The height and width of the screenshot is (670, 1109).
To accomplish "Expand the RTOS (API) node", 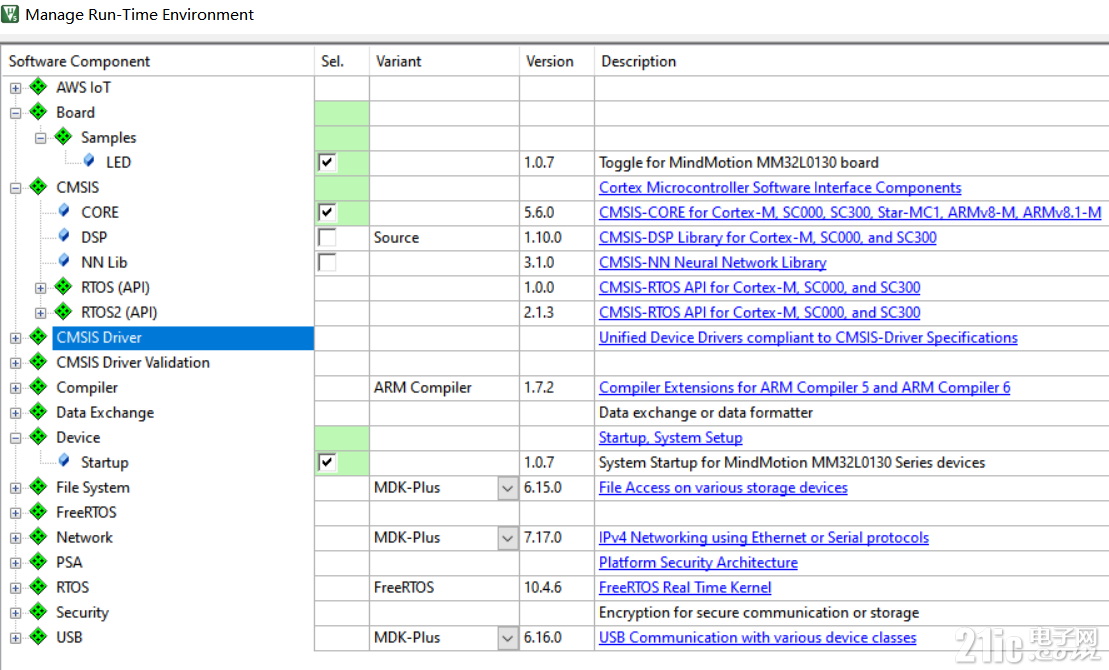I will point(40,288).
